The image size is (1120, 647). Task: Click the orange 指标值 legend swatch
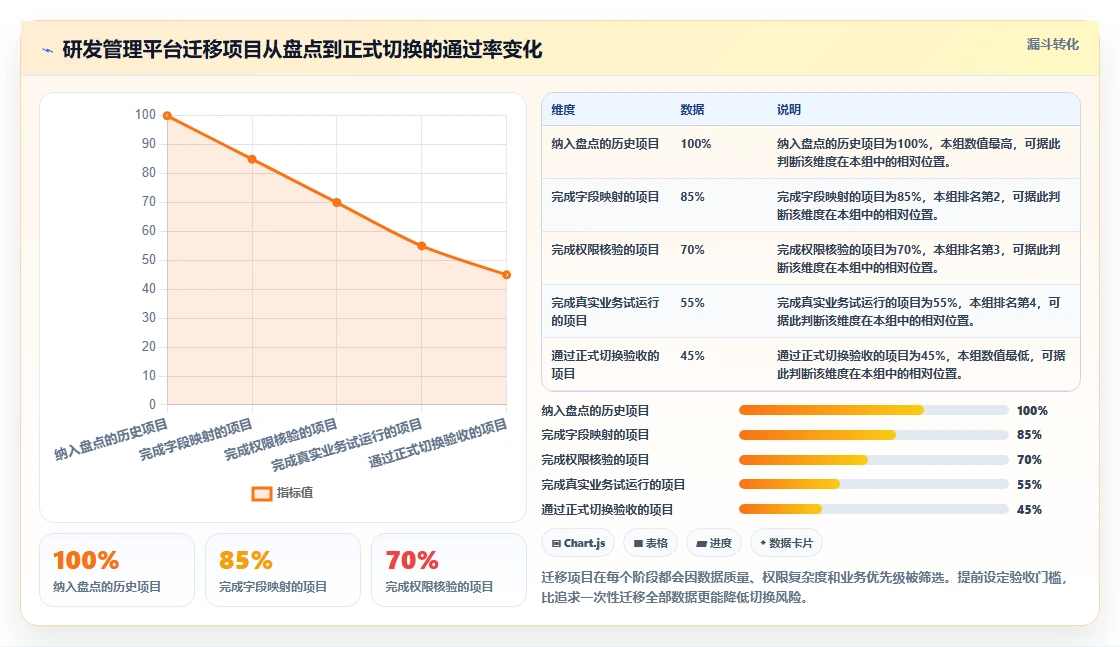(x=261, y=493)
